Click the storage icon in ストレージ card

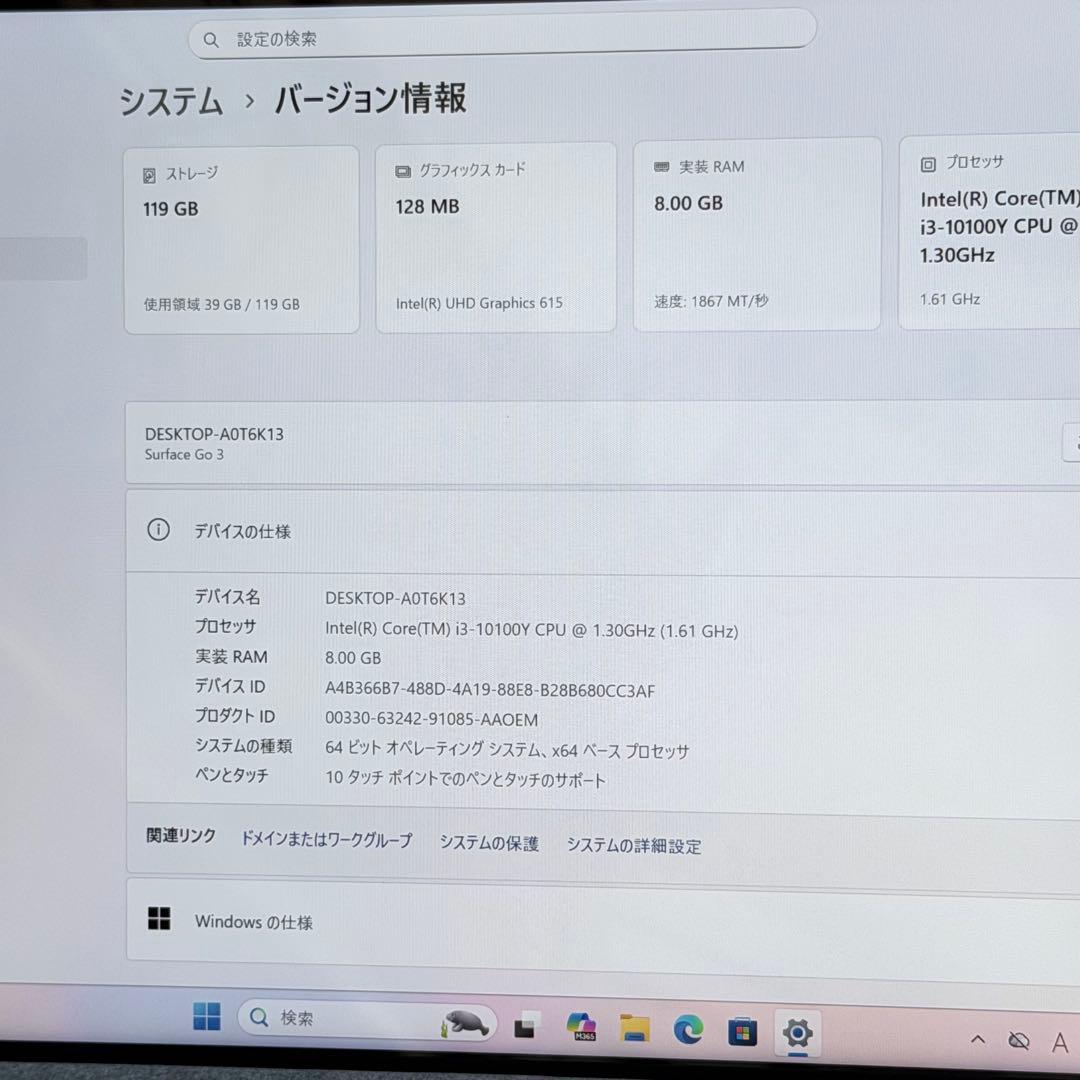[x=149, y=176]
